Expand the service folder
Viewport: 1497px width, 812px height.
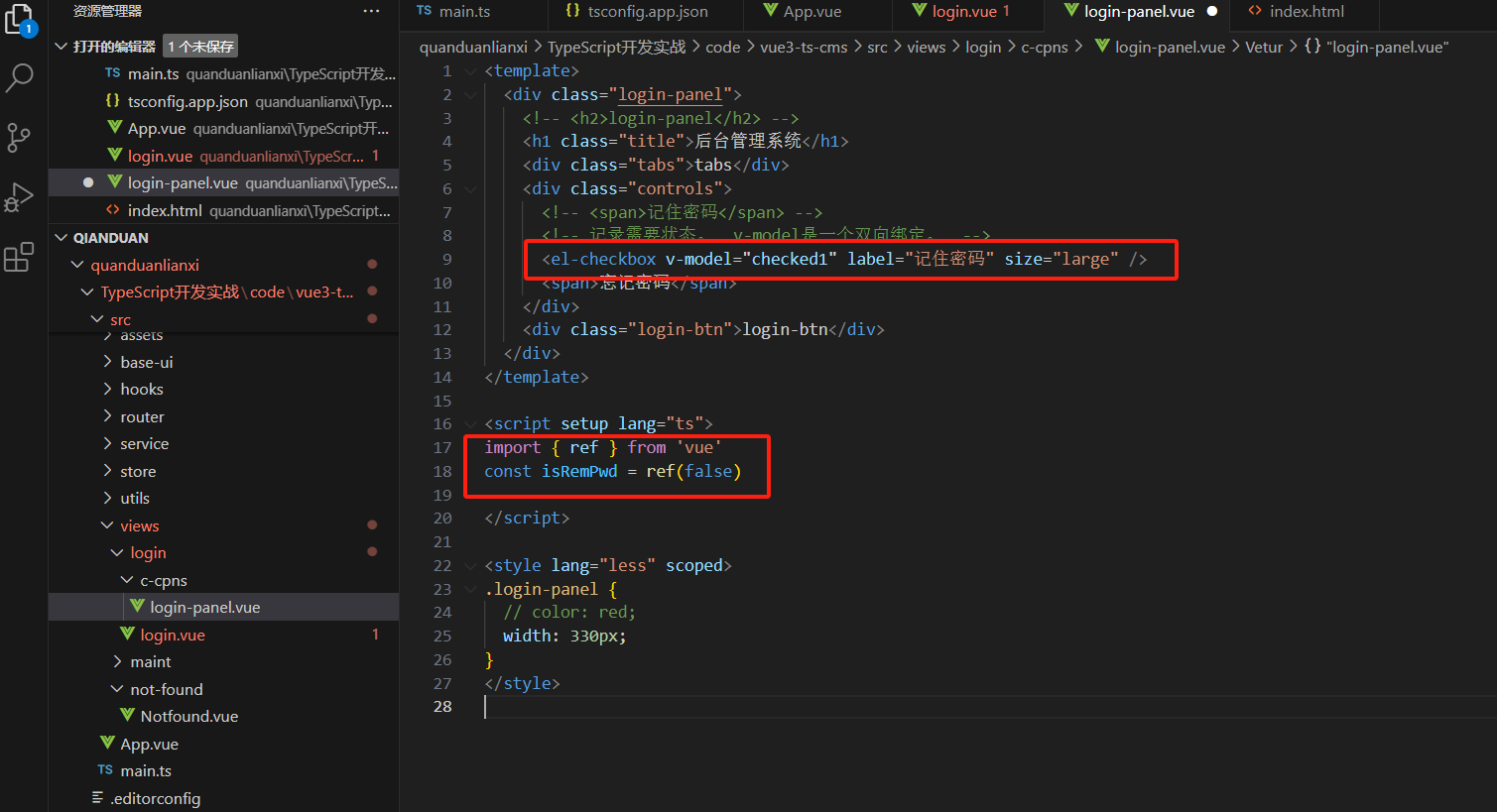(x=107, y=444)
